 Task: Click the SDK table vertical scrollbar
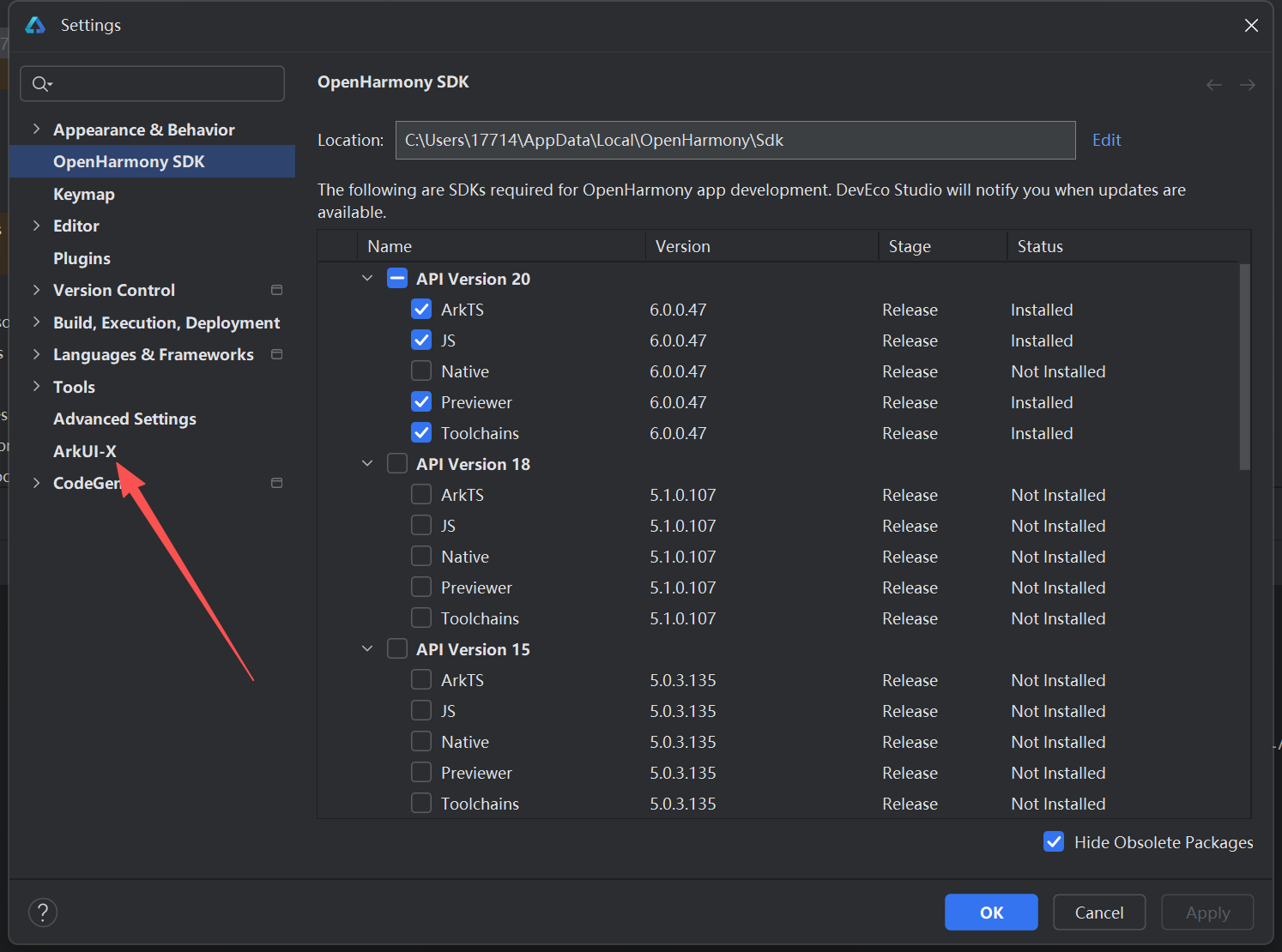point(1244,367)
